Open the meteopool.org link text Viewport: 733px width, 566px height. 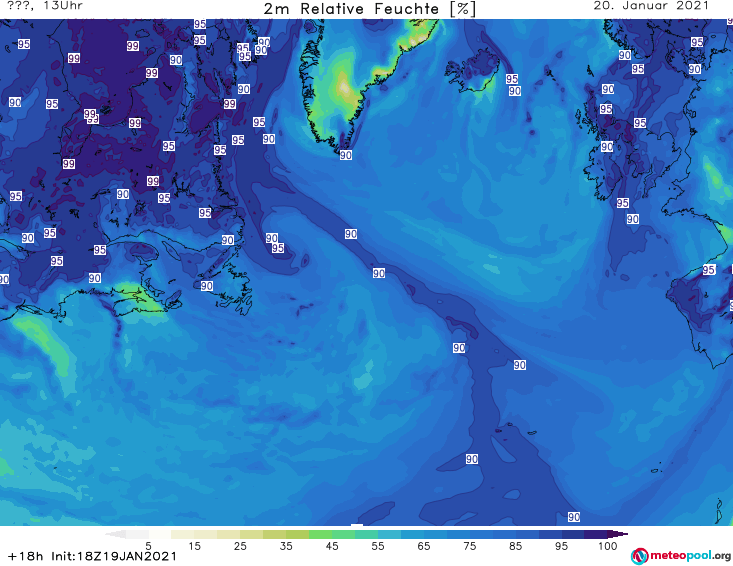(x=690, y=556)
